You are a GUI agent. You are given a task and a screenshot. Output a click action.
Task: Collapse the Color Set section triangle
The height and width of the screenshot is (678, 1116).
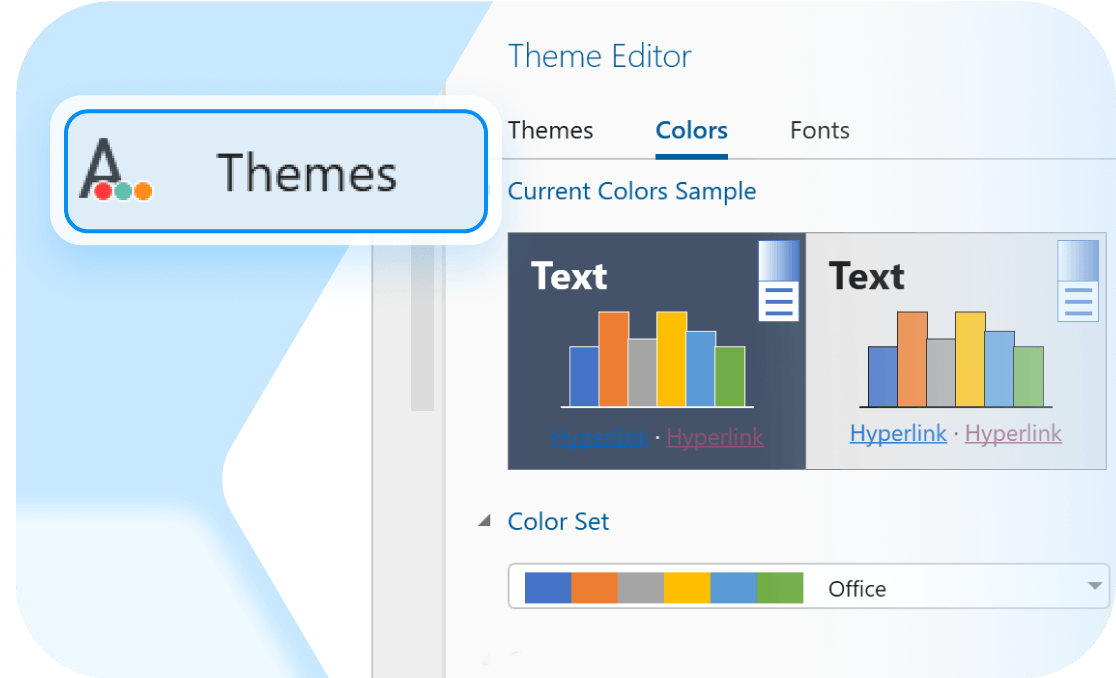(485, 521)
